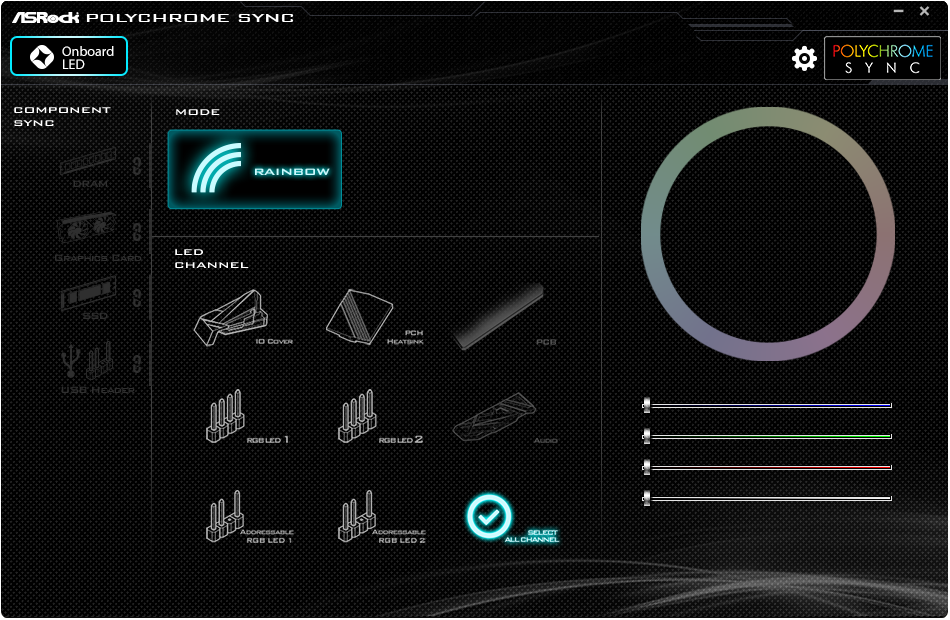The image size is (950, 620).
Task: Click the green color slider
Action: 767,436
